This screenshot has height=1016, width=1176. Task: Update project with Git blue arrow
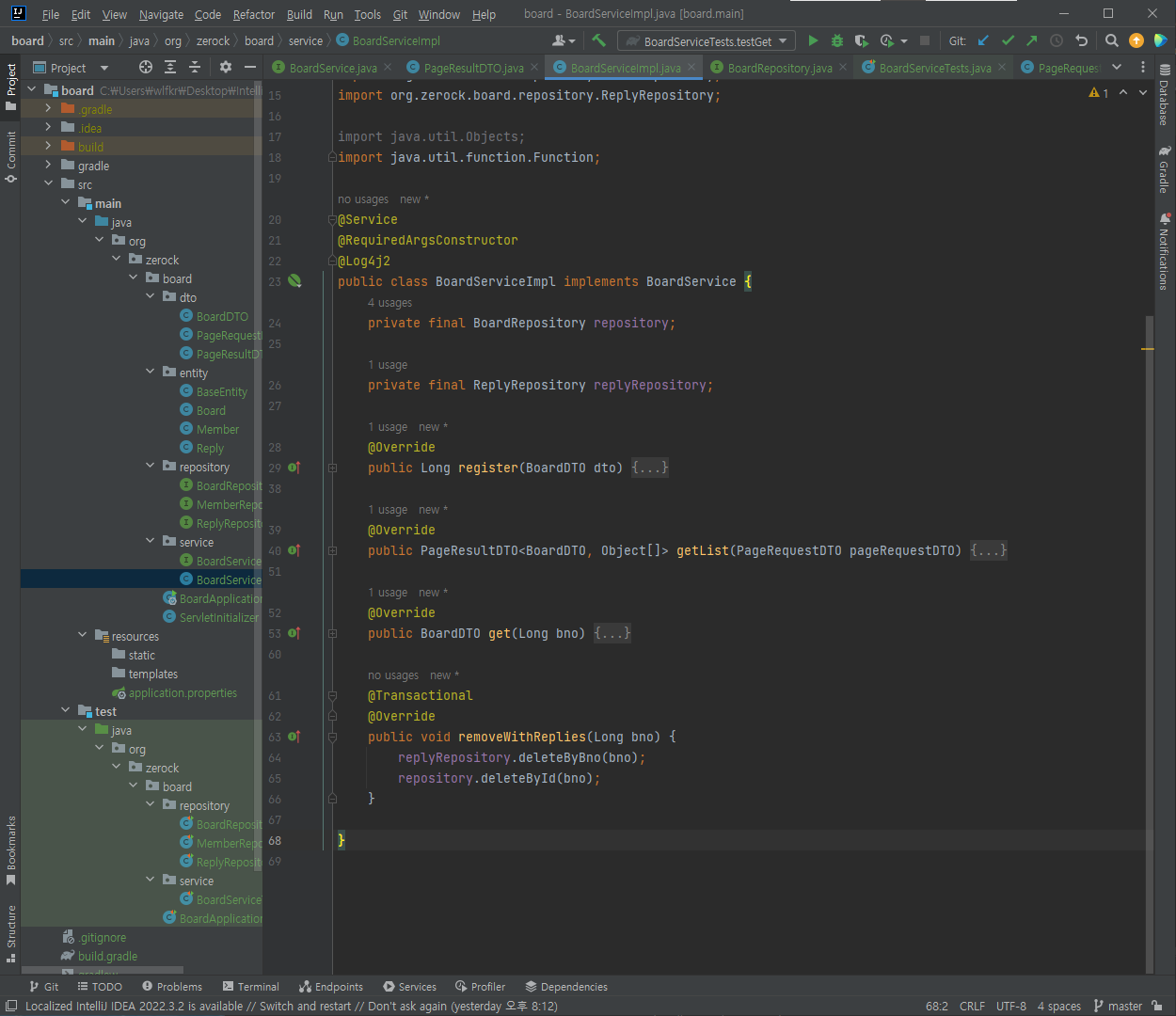tap(983, 40)
